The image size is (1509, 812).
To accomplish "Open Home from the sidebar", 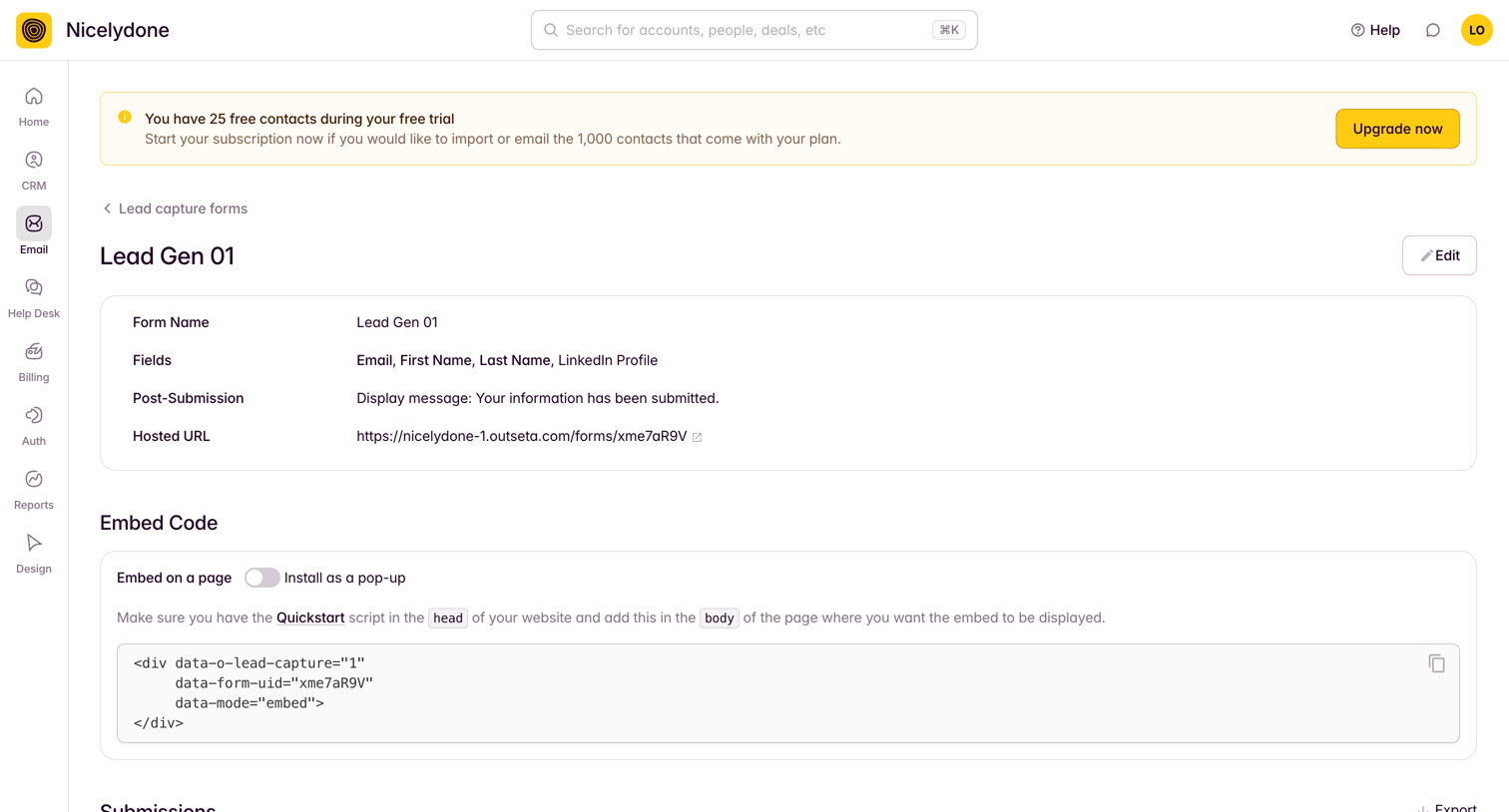I will pos(34,107).
